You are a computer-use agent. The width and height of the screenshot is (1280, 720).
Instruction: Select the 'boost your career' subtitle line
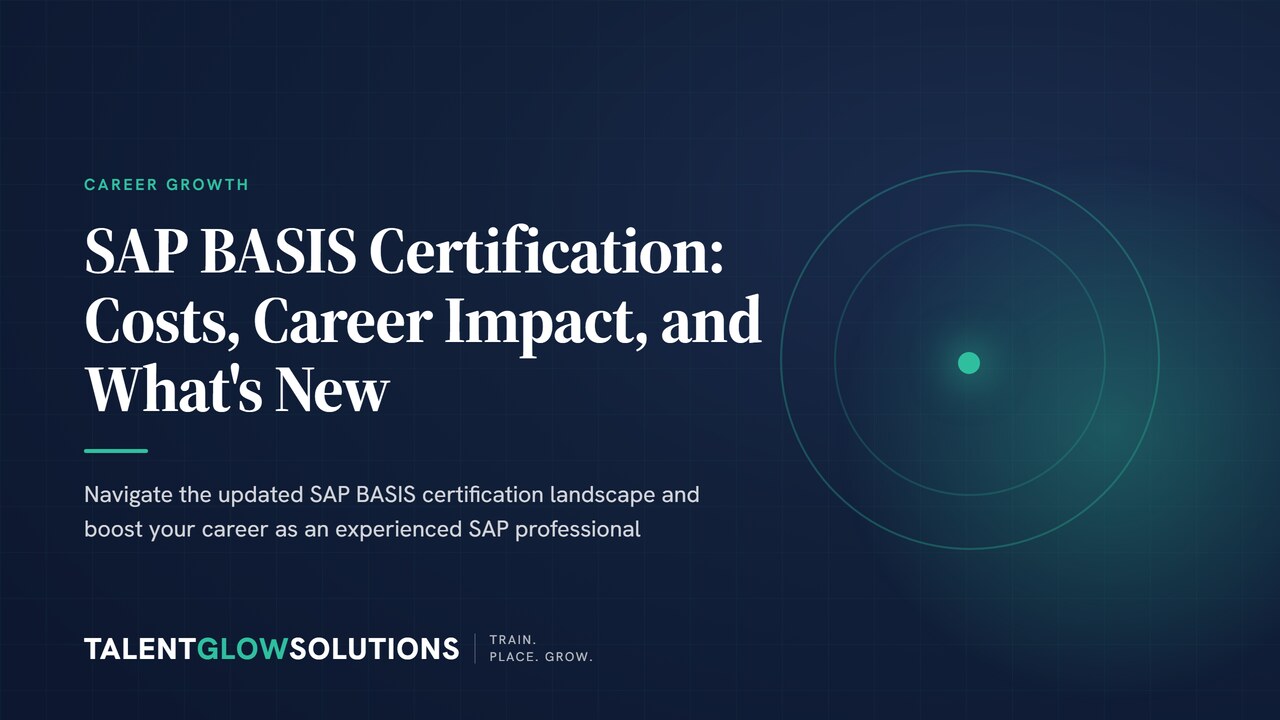[362, 529]
